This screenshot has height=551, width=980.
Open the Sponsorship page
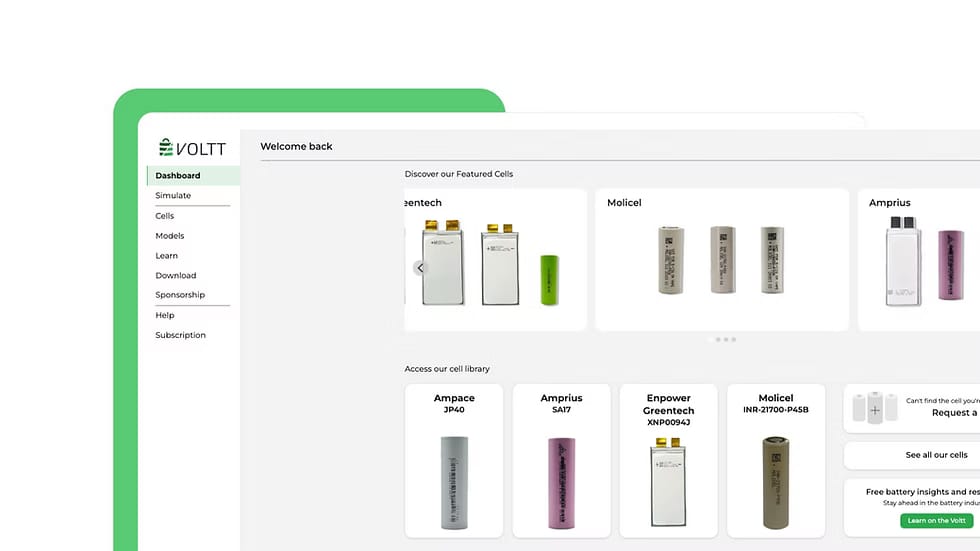coord(180,295)
